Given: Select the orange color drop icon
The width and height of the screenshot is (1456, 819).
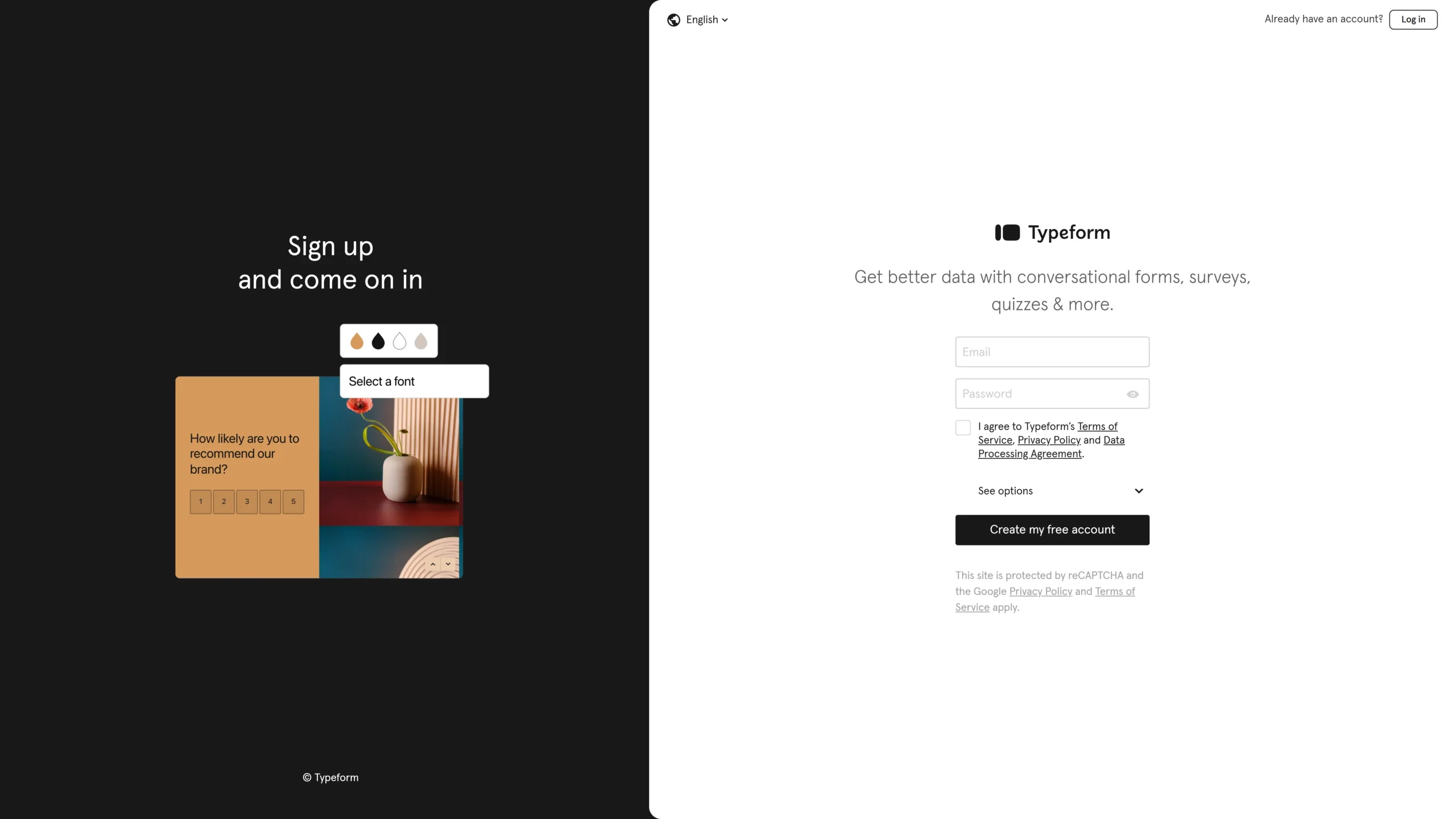Looking at the screenshot, I should [358, 341].
